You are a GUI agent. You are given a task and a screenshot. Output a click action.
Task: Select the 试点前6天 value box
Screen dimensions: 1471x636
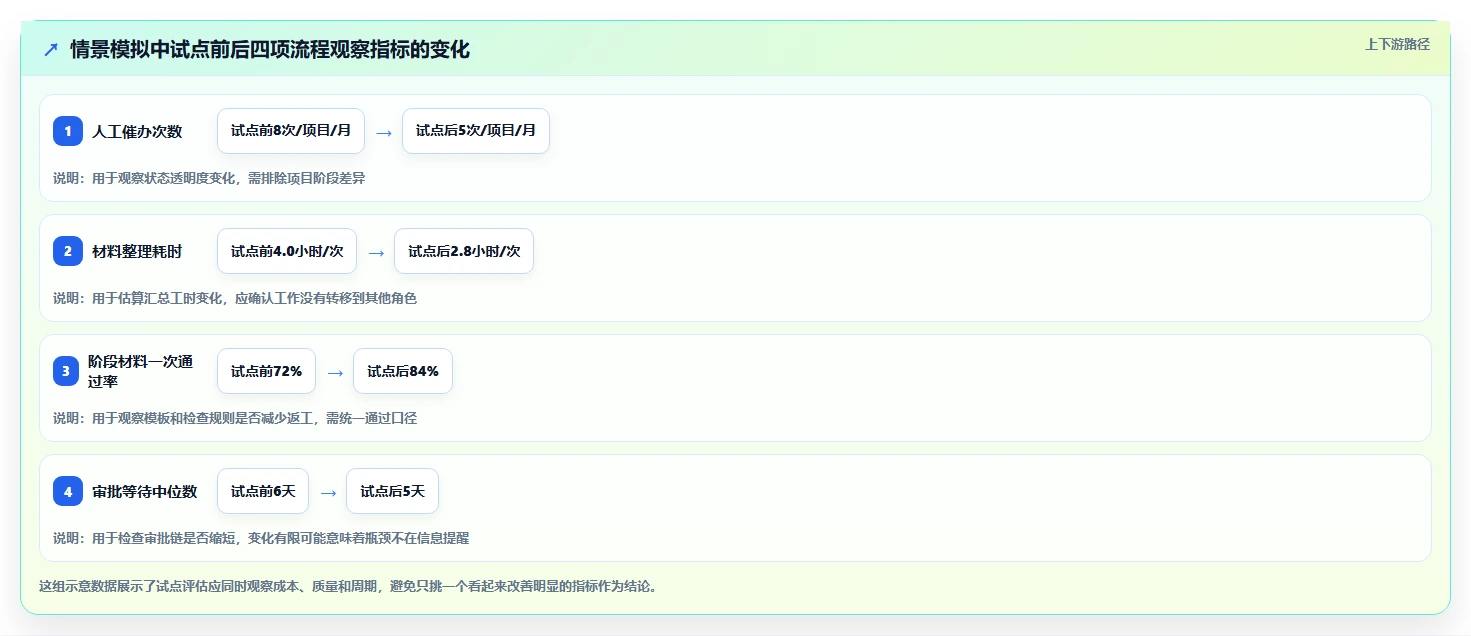click(263, 491)
